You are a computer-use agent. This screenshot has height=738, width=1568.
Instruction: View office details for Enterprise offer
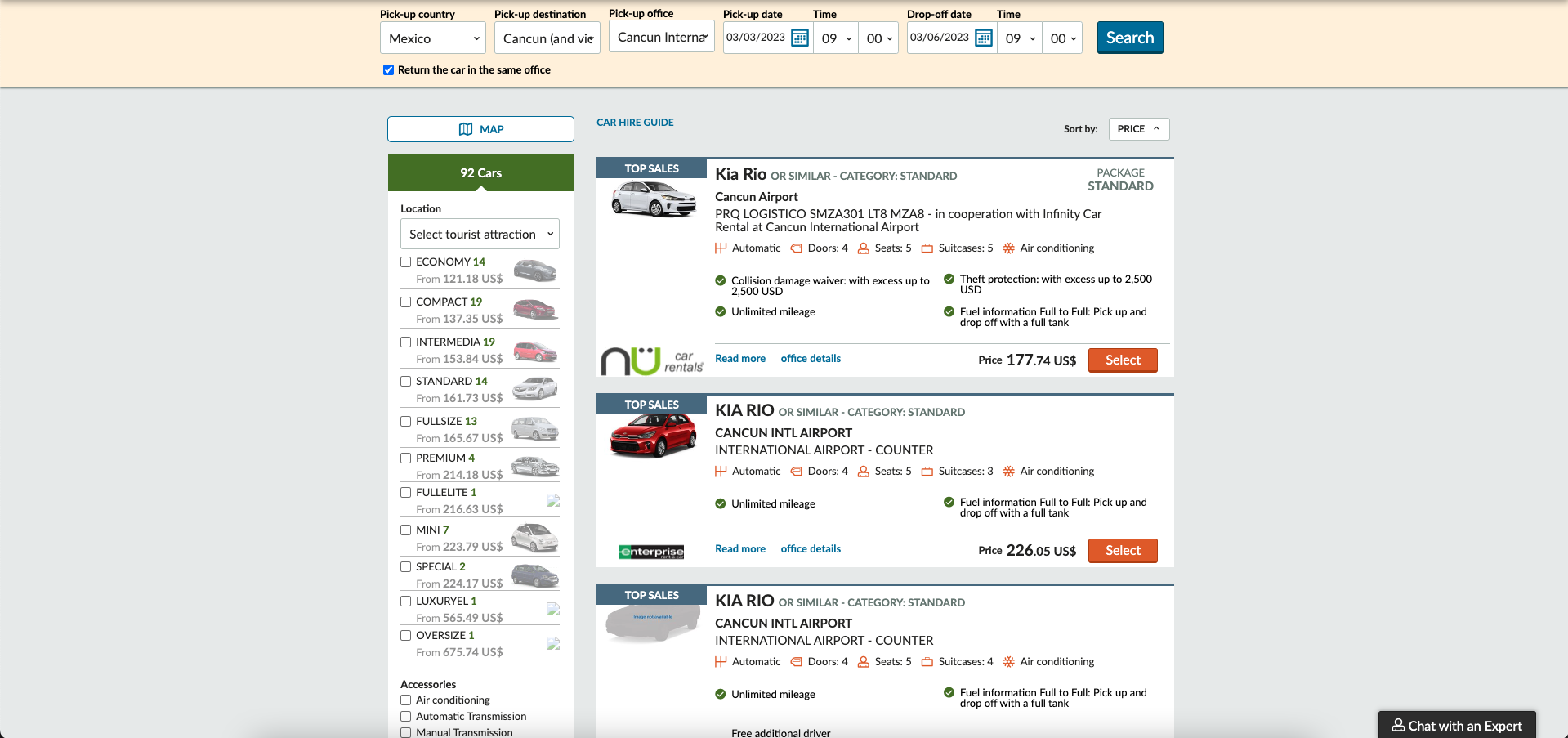(811, 549)
